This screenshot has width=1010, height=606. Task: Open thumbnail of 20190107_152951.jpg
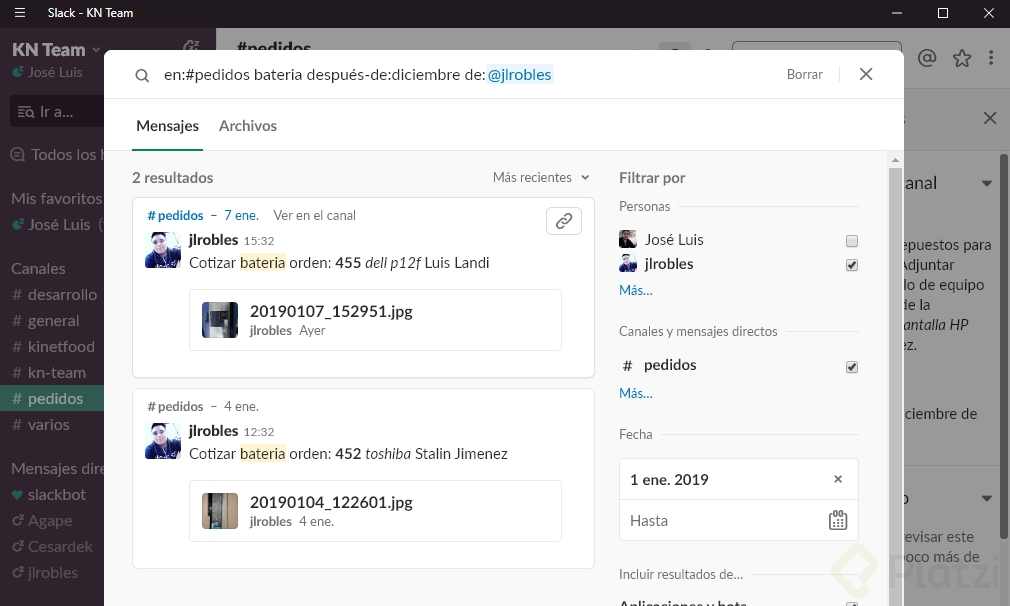[x=220, y=320]
